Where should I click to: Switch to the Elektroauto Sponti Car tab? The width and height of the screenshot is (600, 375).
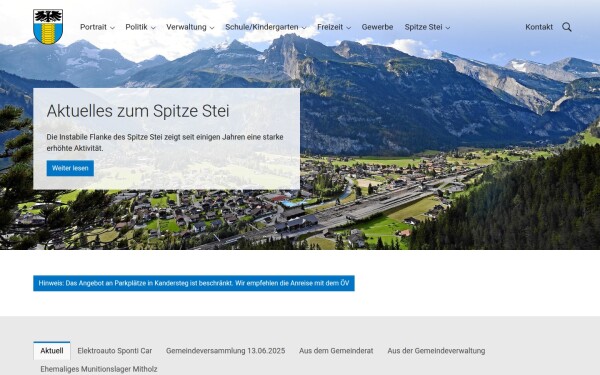(x=115, y=351)
